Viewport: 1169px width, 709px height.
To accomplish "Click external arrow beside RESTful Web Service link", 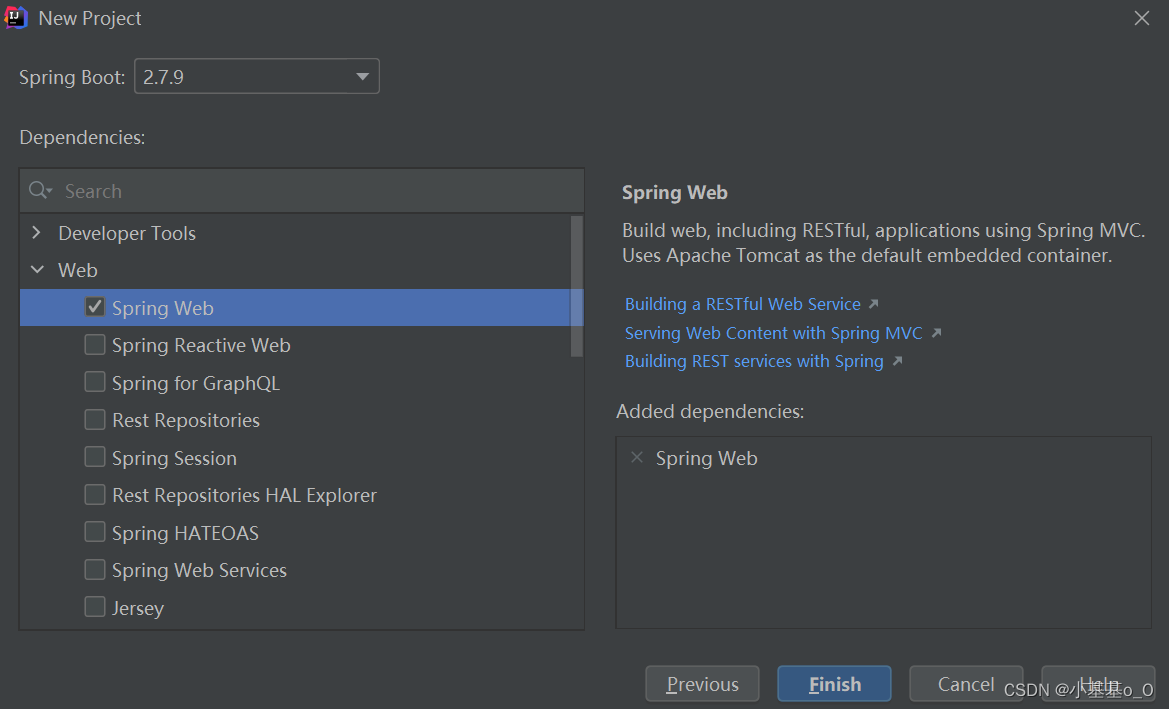I will (874, 303).
